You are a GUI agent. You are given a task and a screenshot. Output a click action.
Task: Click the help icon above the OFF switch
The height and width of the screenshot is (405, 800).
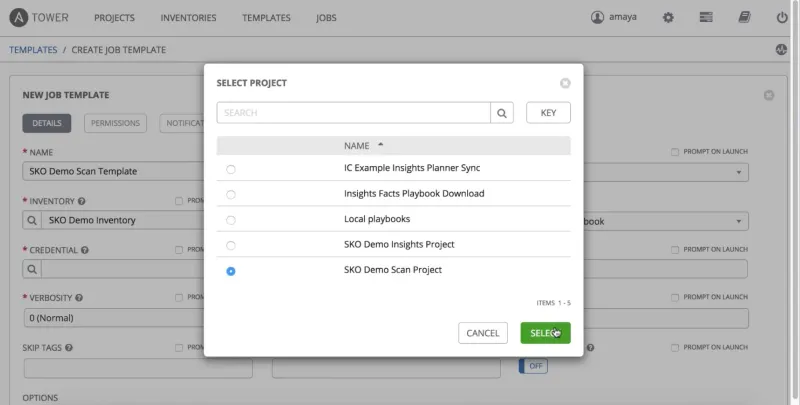590,348
